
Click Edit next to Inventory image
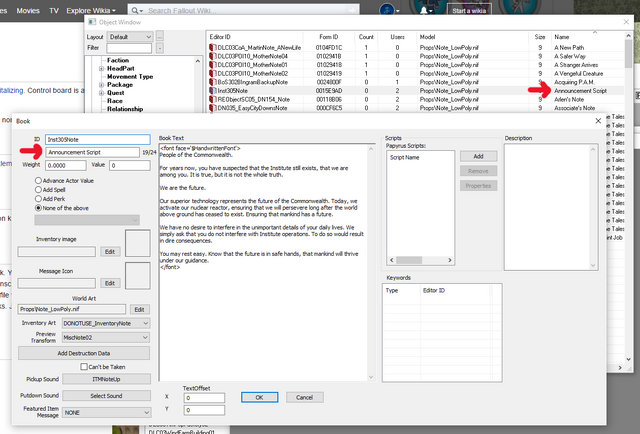pos(110,251)
